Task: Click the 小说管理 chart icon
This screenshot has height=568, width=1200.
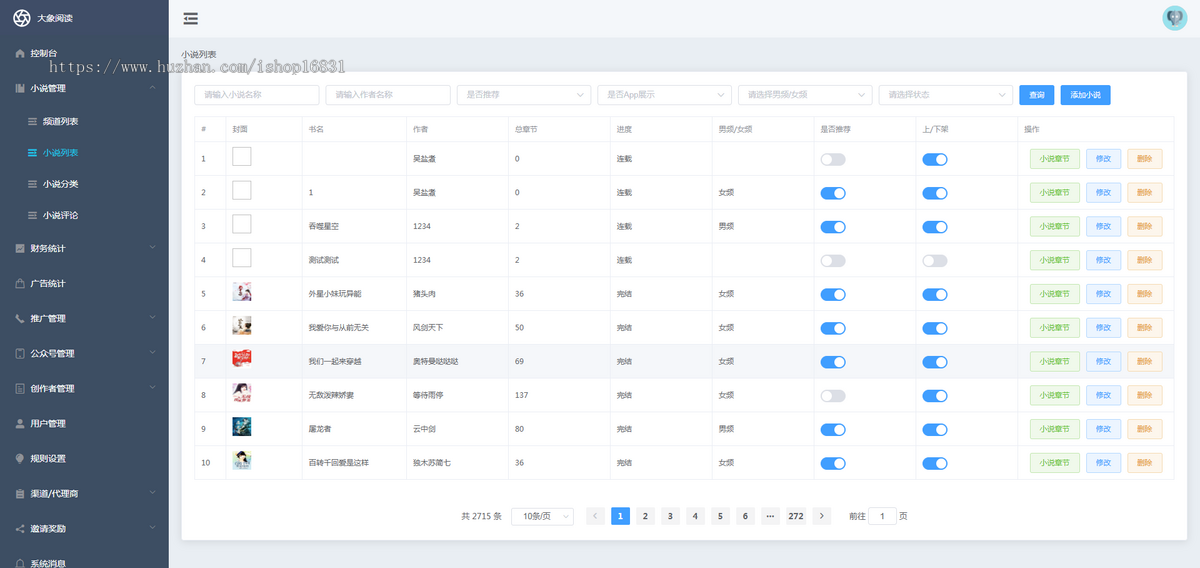Action: (20, 88)
